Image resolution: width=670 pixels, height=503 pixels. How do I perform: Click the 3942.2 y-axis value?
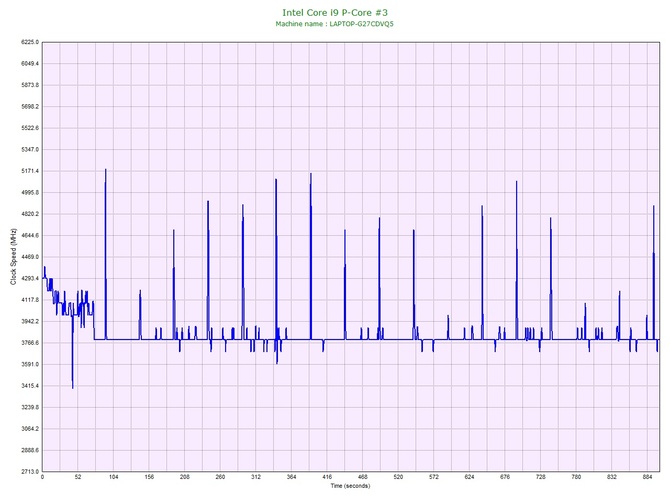[30, 321]
